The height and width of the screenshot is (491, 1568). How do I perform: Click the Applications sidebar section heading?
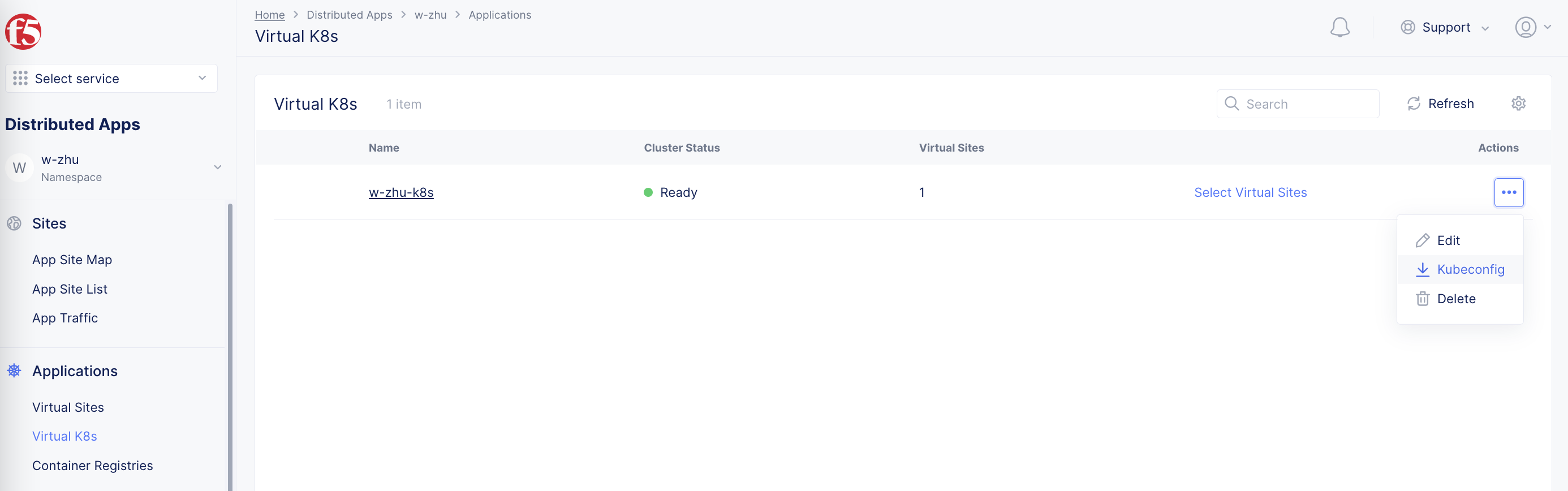click(75, 371)
